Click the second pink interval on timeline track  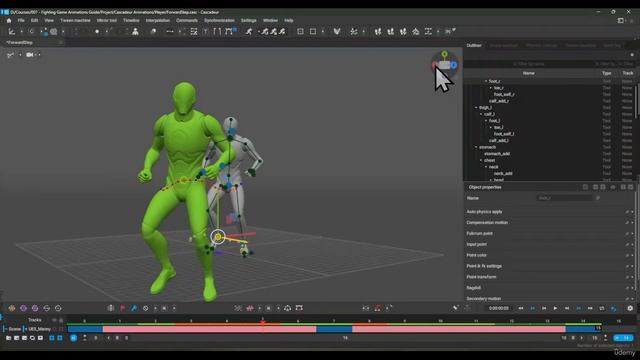[459, 329]
